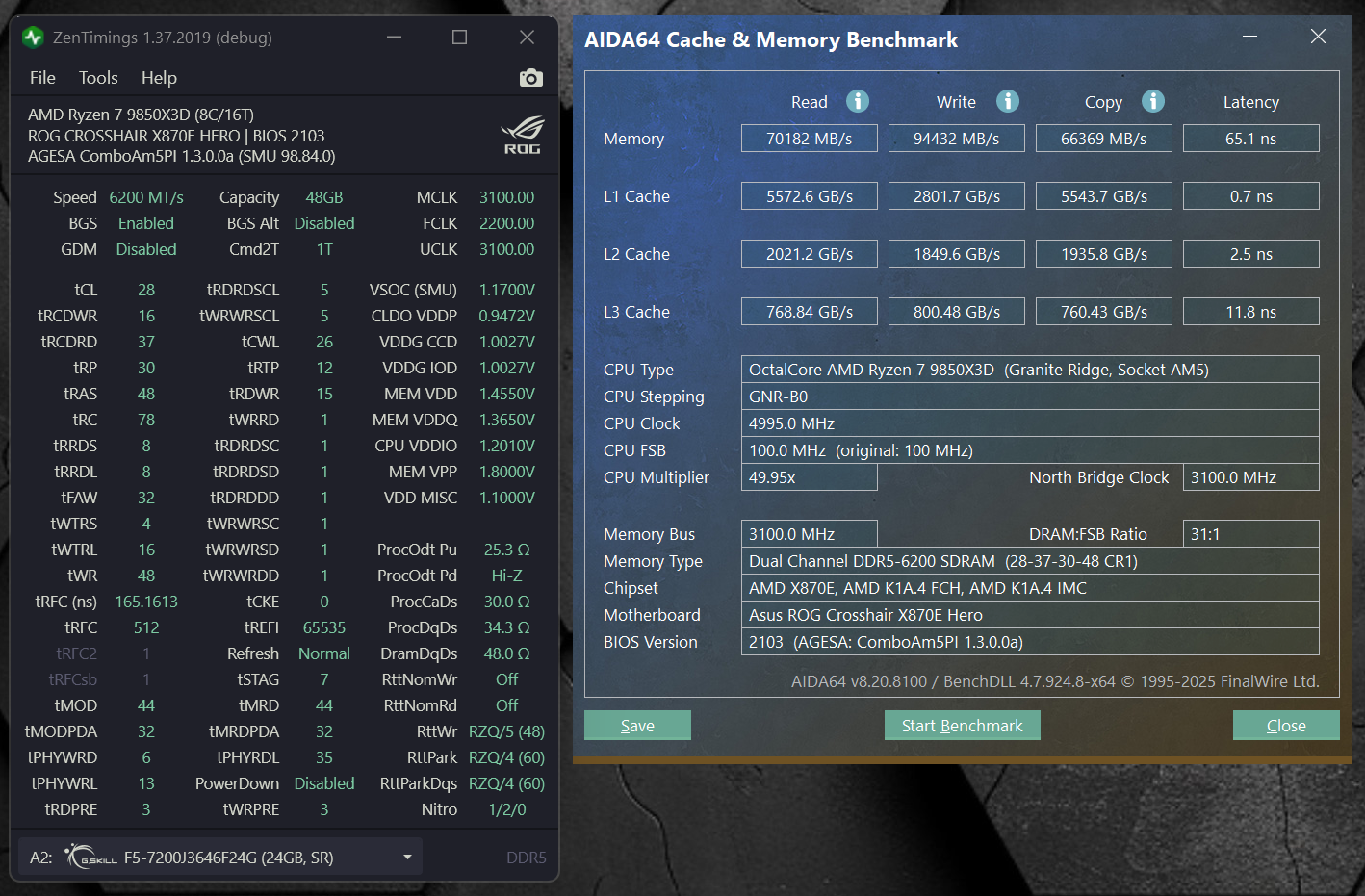Show info for the Write column
This screenshot has width=1365, height=896.
coord(1008,101)
